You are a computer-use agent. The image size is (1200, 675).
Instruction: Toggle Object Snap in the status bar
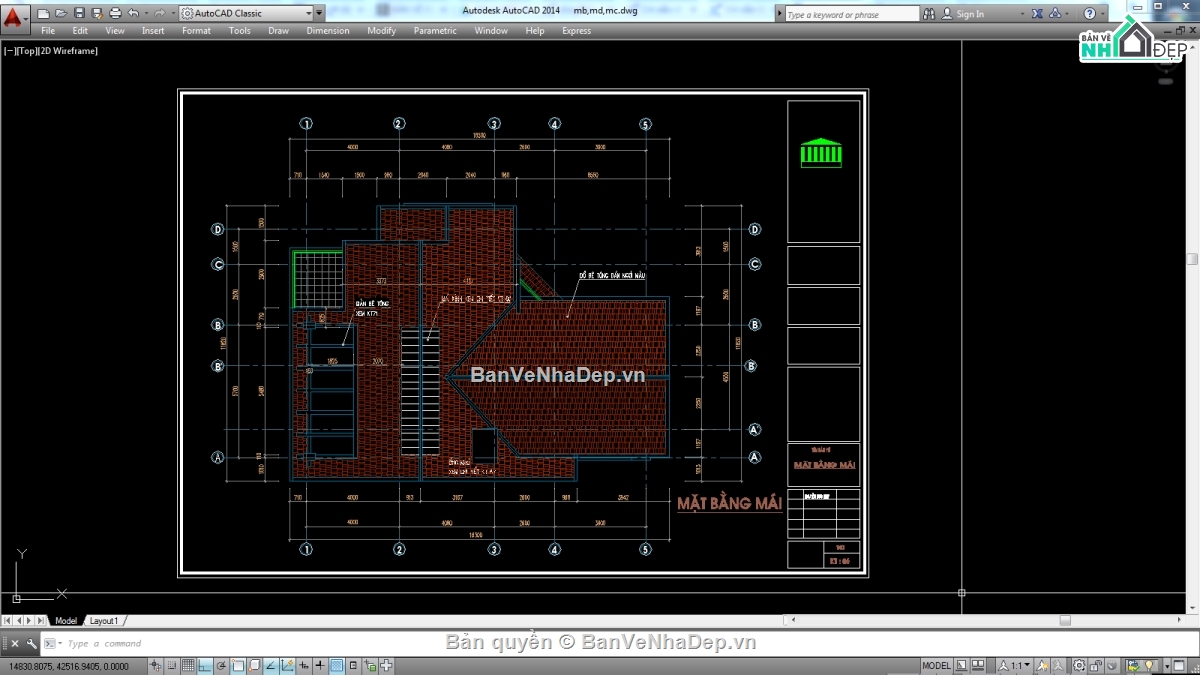[x=238, y=666]
